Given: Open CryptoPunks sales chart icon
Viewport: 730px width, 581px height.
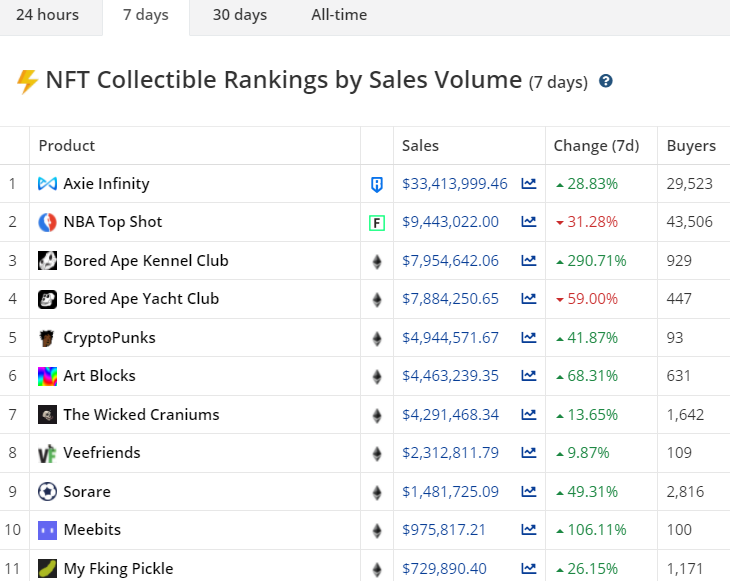Looking at the screenshot, I should point(528,337).
